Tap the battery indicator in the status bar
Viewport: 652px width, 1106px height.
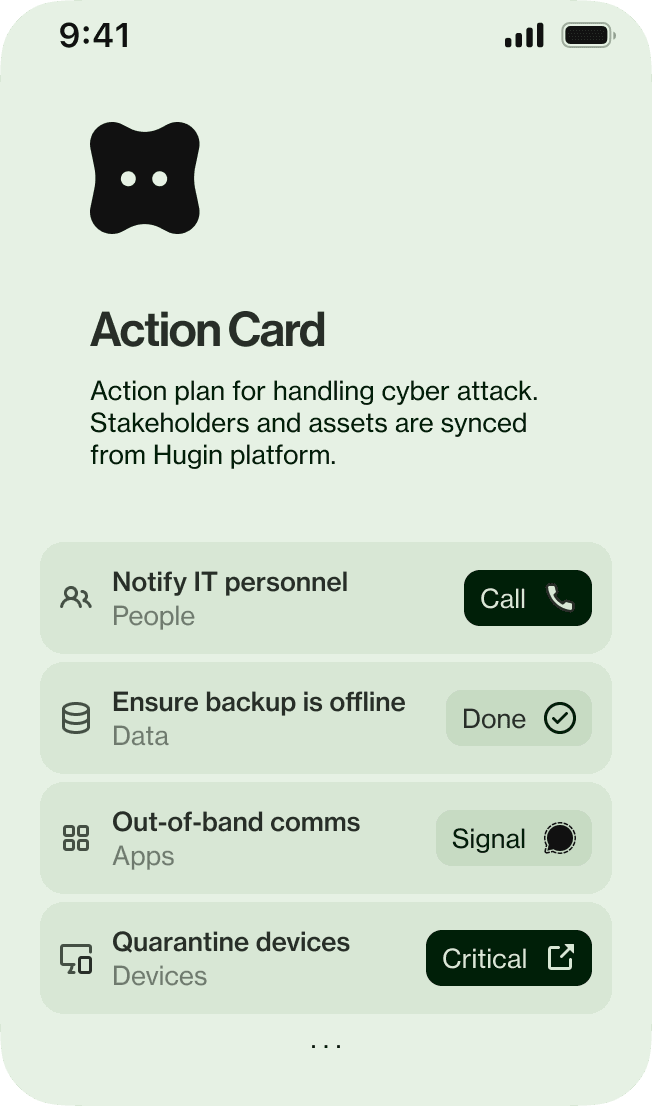[x=588, y=35]
